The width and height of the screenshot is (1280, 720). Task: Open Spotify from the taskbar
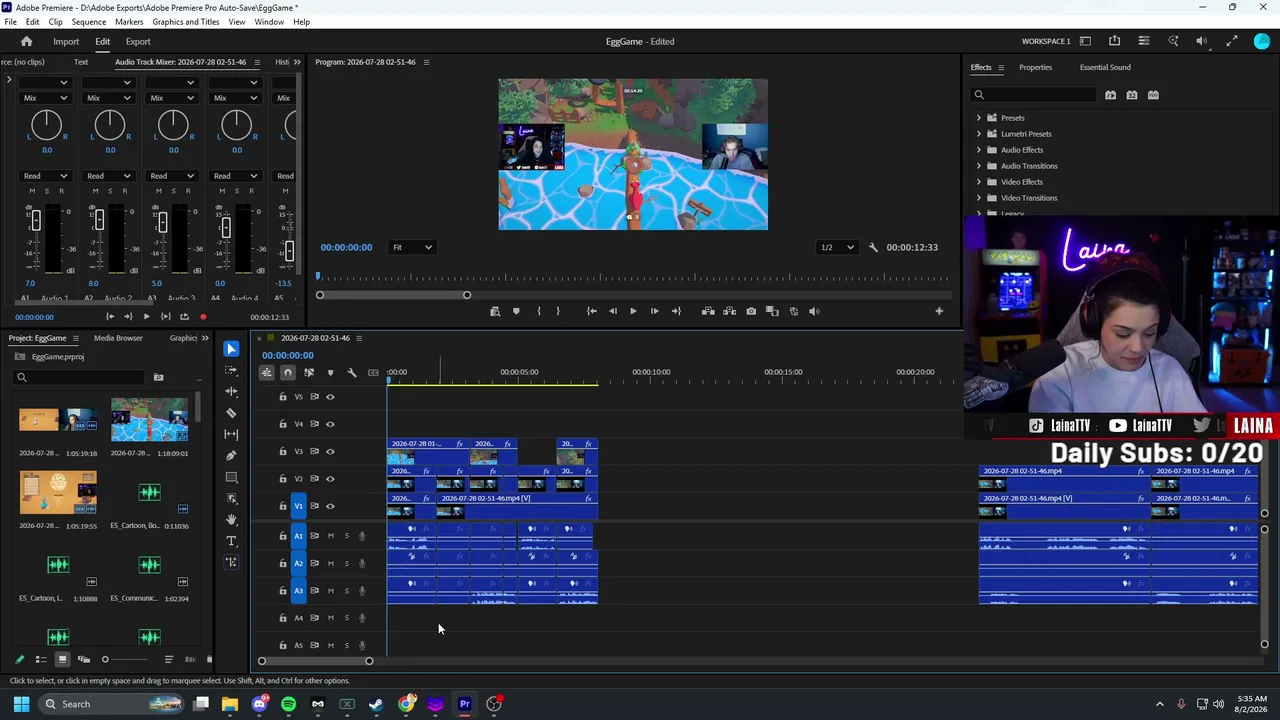pos(289,704)
